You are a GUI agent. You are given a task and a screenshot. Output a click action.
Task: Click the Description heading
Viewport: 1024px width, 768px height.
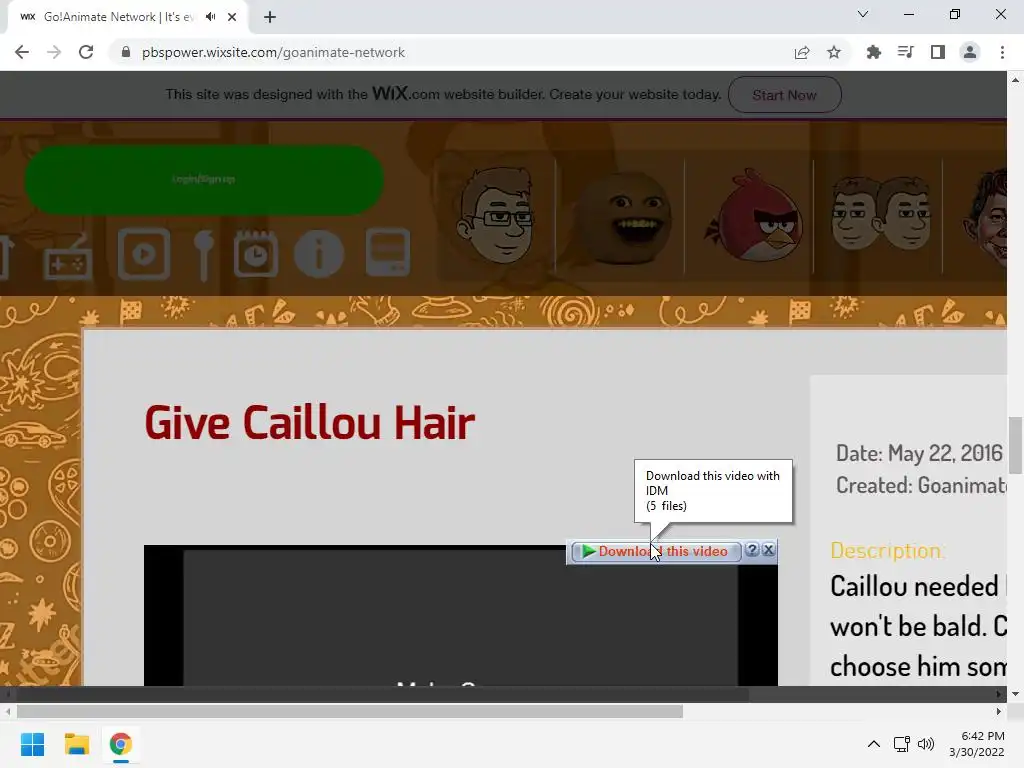(886, 551)
